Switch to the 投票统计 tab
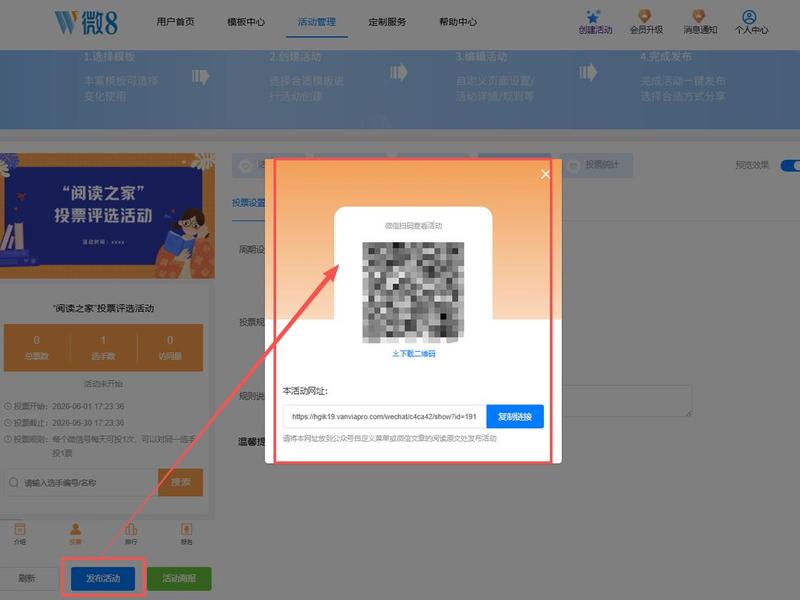The width and height of the screenshot is (800, 600). [x=597, y=165]
